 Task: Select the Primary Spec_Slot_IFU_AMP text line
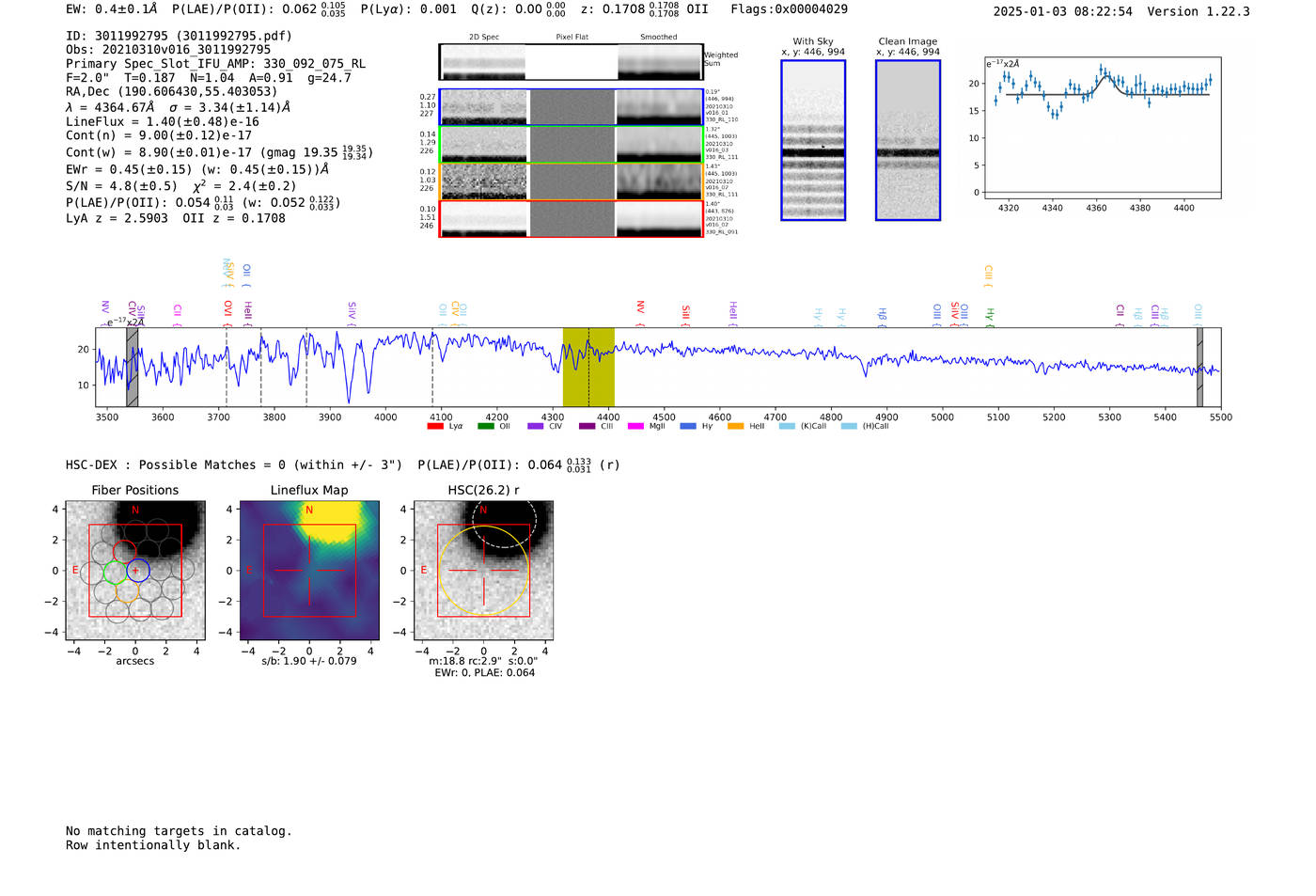point(216,64)
